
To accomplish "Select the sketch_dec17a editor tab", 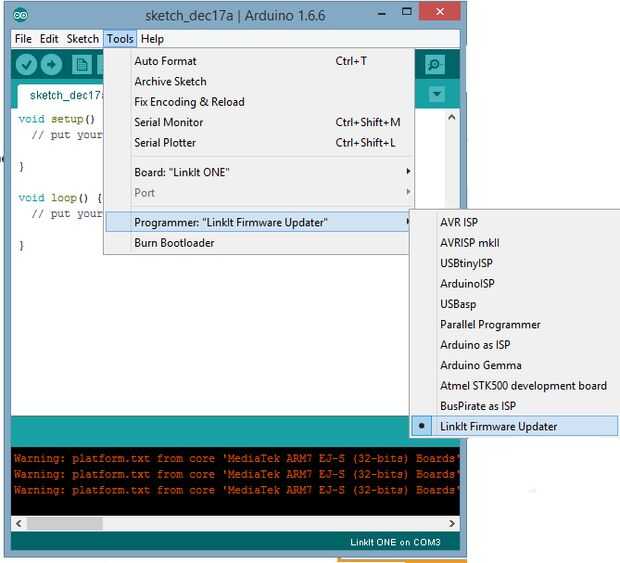I will pyautogui.click(x=62, y=95).
